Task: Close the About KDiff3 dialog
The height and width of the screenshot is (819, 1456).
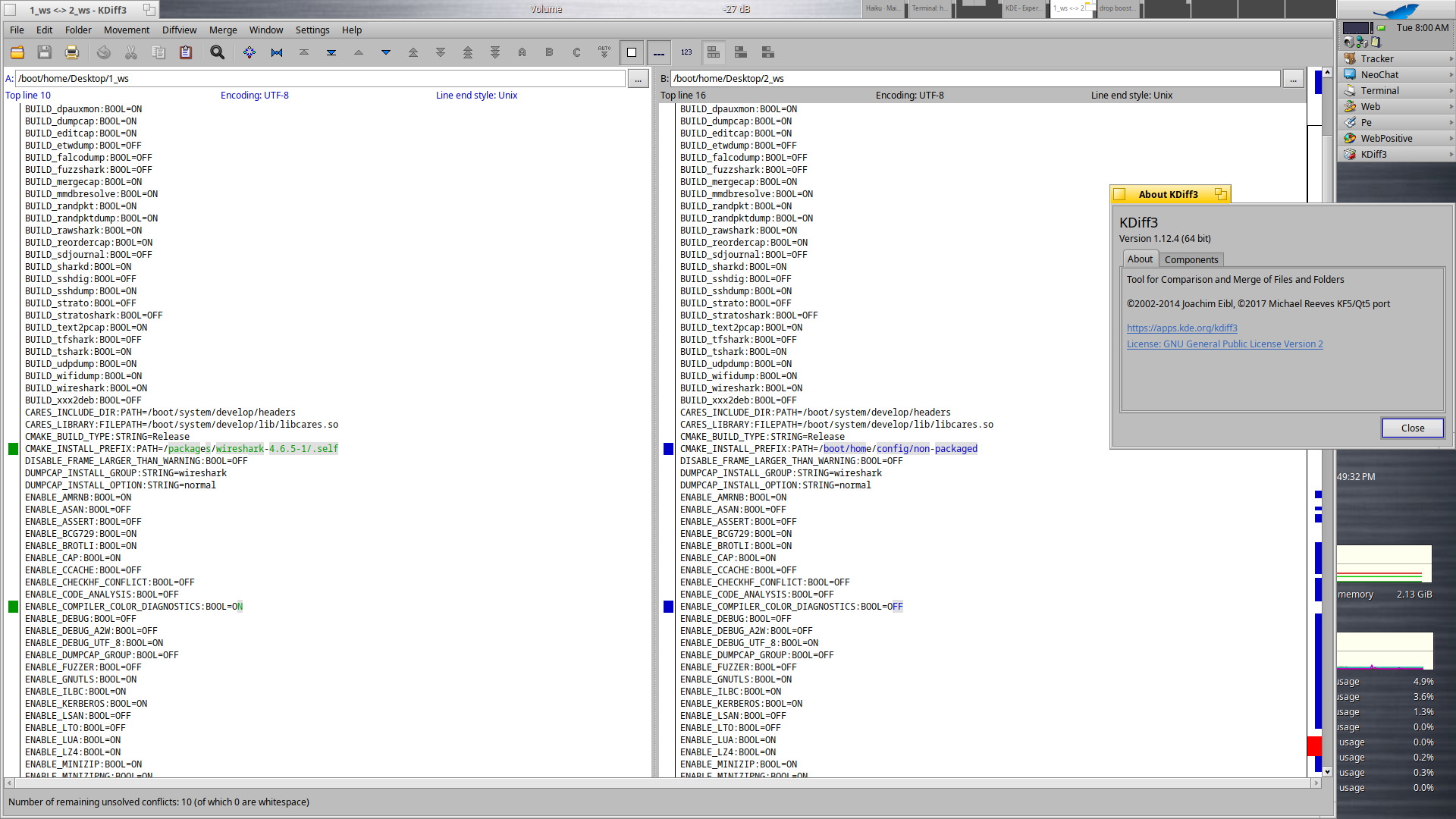Action: click(x=1412, y=428)
